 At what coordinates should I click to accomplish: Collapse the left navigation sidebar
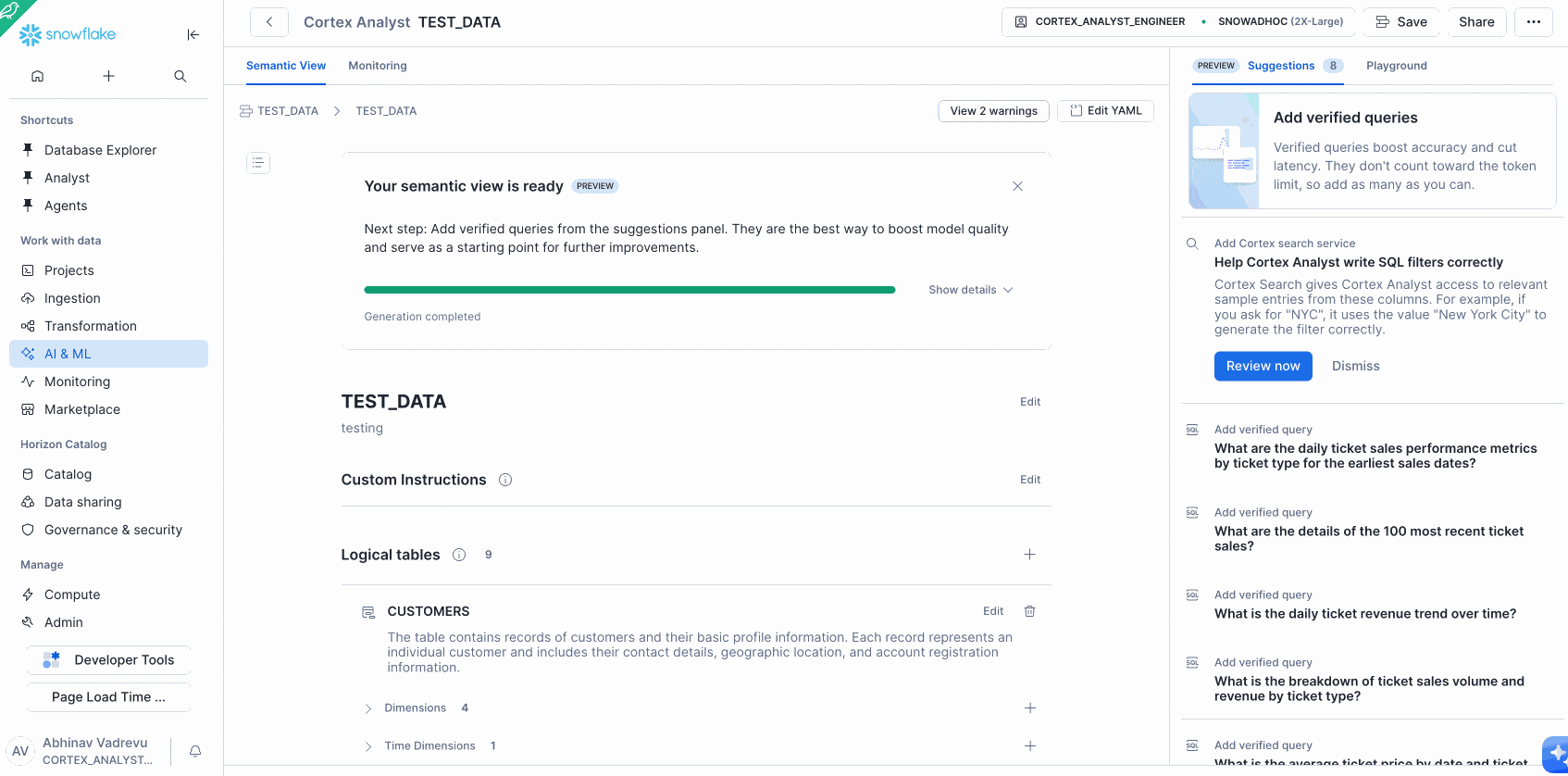(193, 34)
